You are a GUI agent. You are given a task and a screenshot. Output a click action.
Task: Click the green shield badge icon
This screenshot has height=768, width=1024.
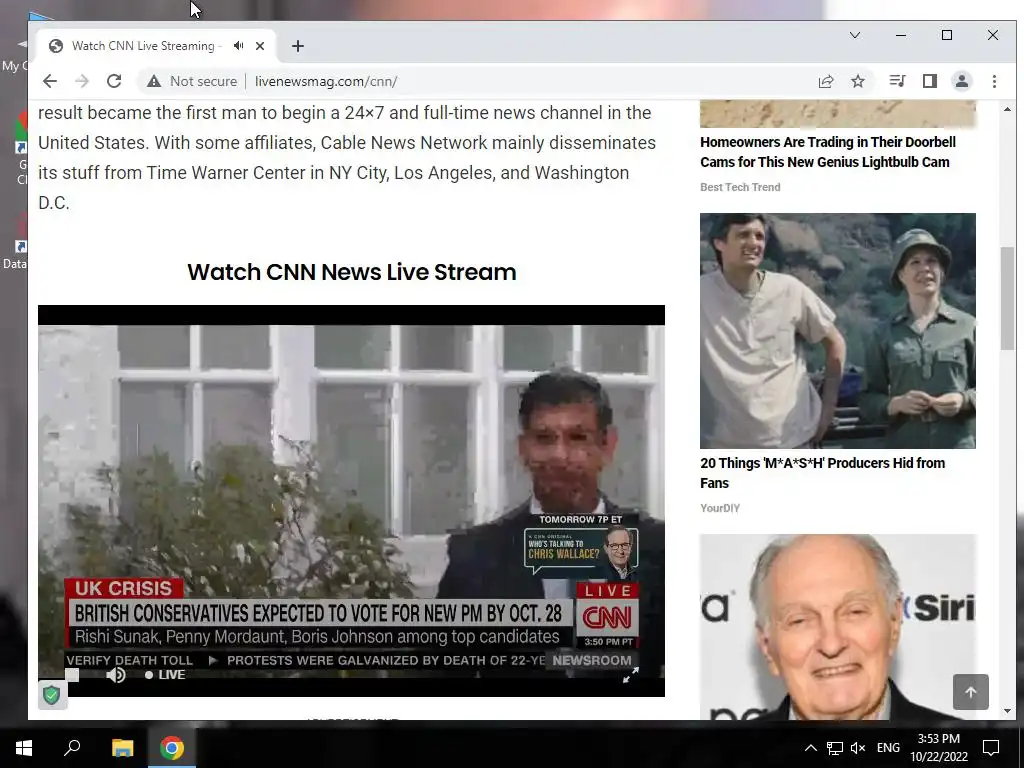(52, 695)
